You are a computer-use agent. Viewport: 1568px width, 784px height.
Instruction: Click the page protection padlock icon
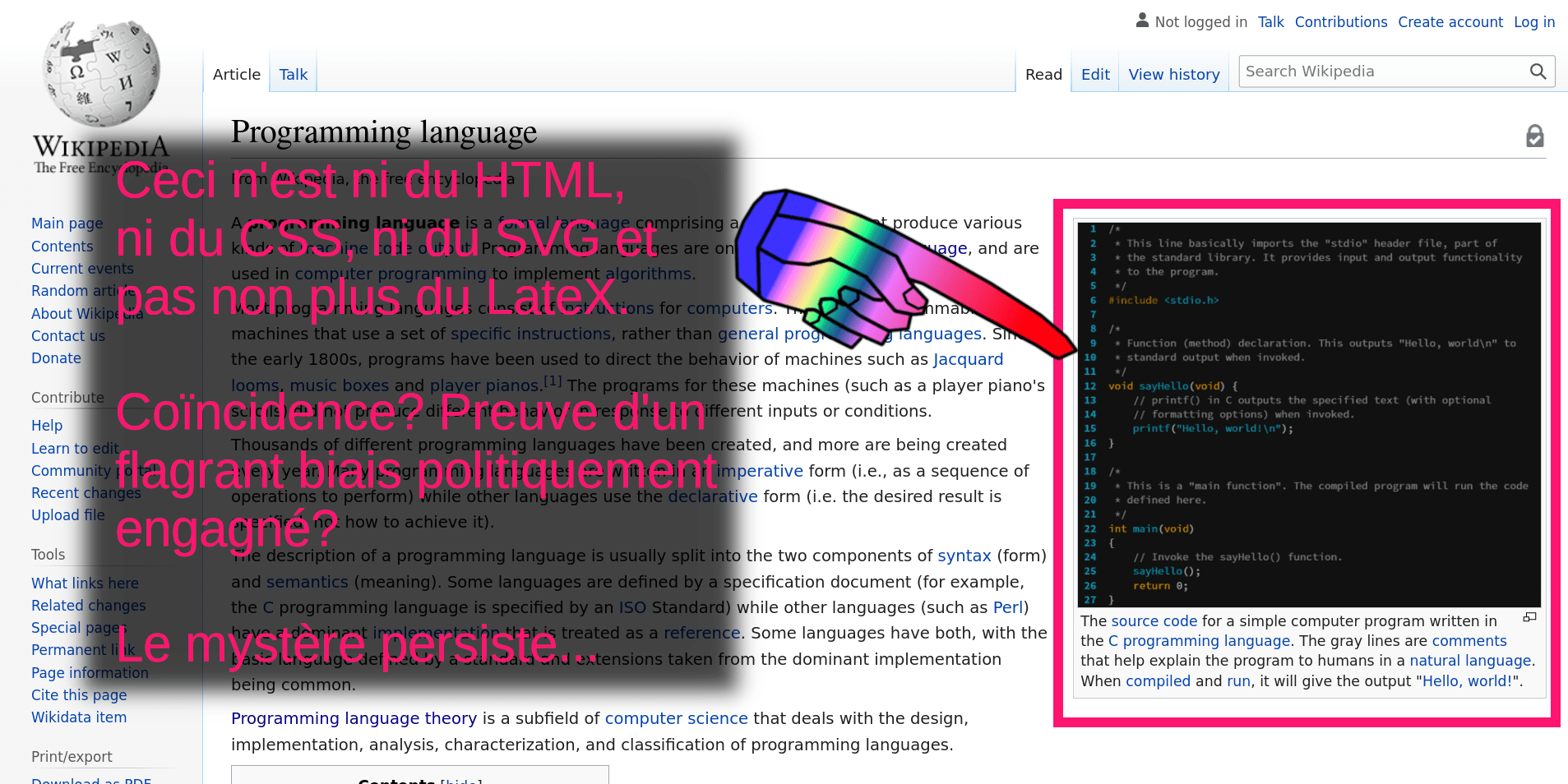pos(1534,136)
